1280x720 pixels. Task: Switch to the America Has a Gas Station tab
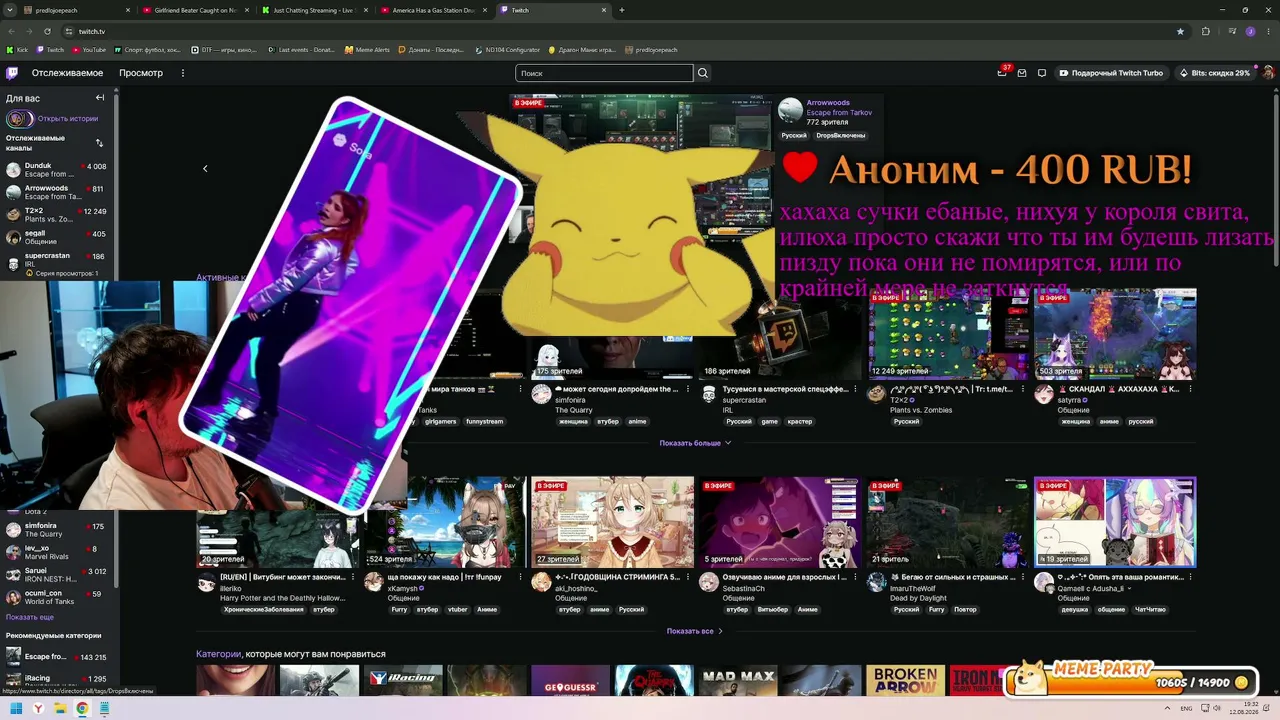(433, 10)
